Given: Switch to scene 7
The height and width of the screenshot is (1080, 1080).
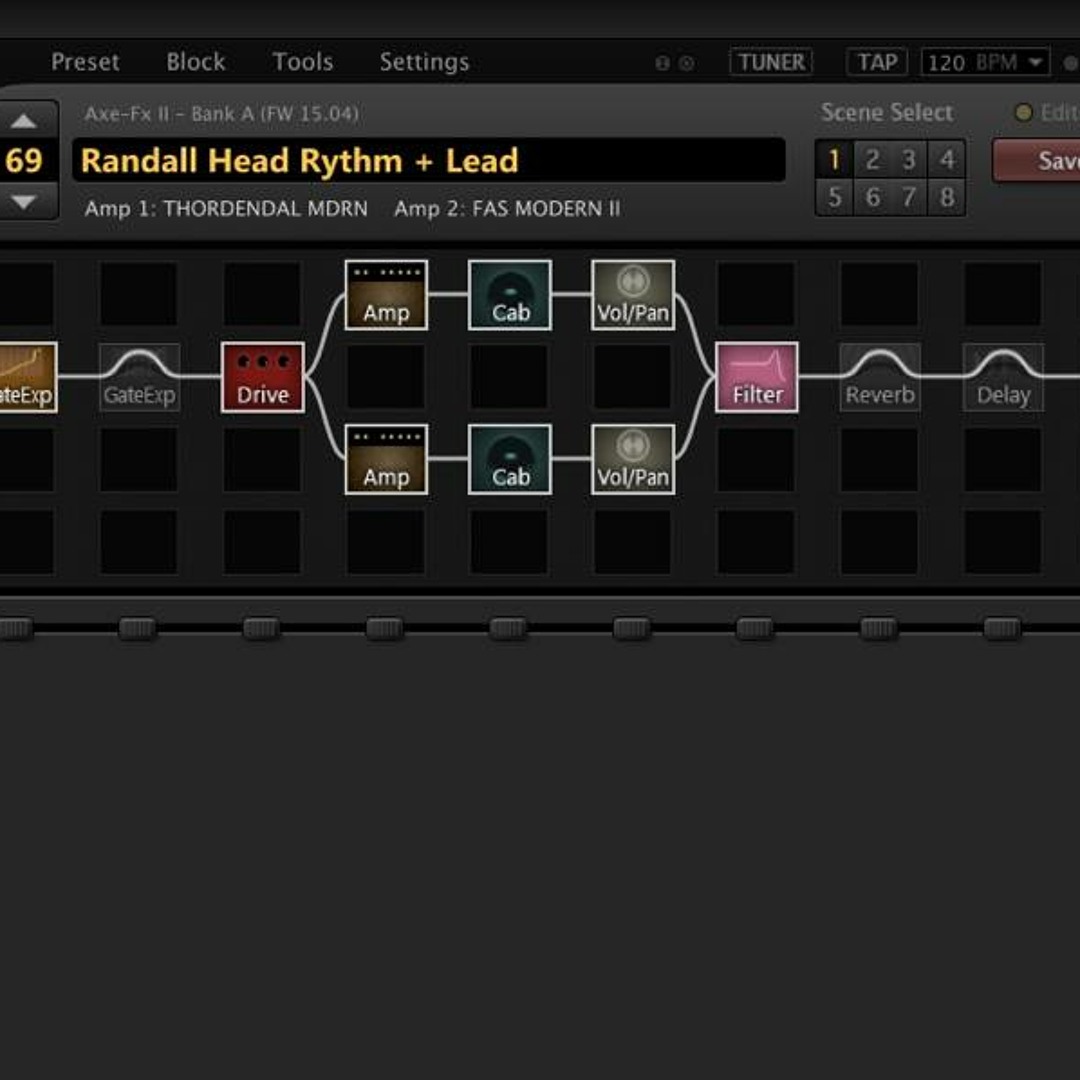Looking at the screenshot, I should (x=909, y=197).
